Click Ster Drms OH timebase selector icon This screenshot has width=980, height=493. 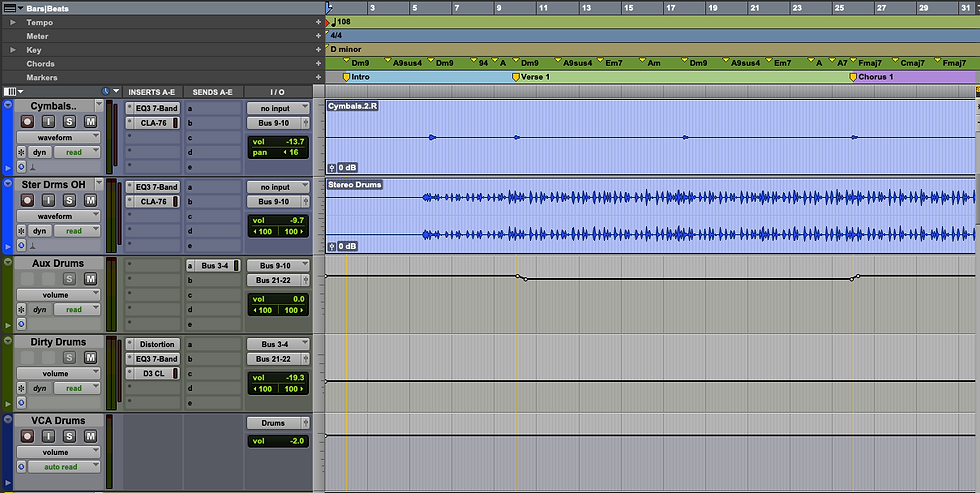[x=21, y=246]
